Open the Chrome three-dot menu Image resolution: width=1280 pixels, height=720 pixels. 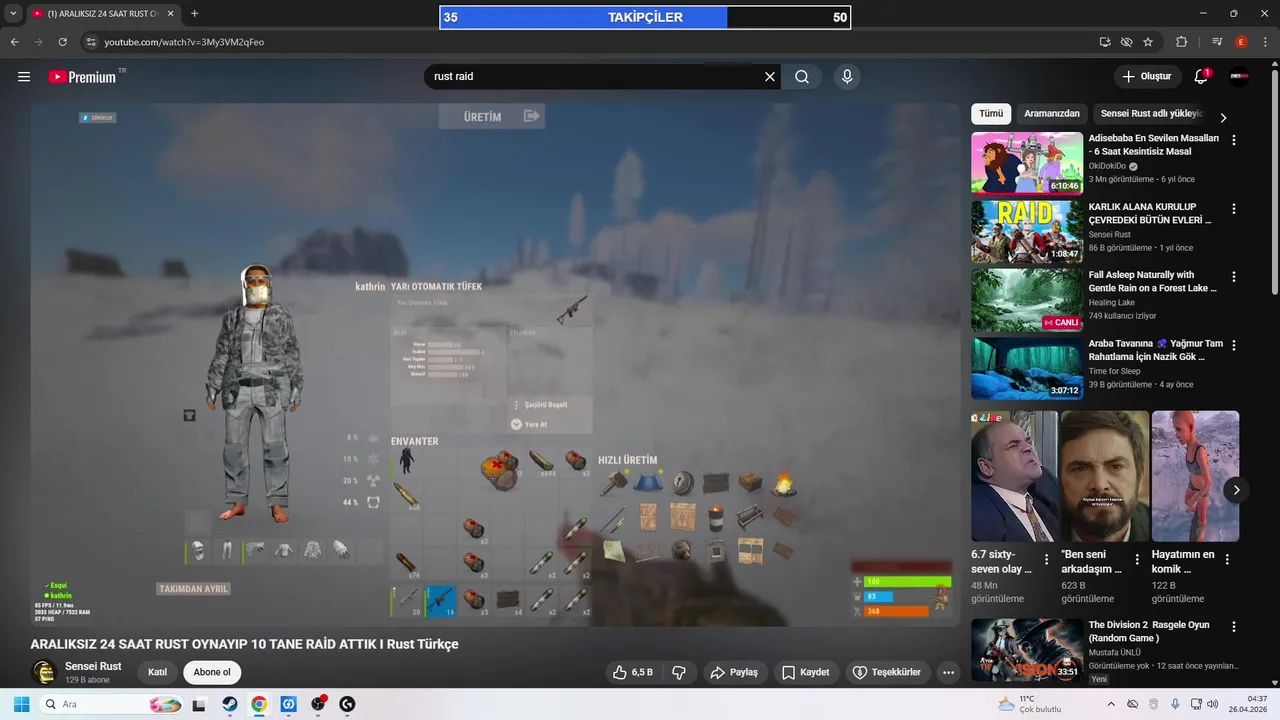pyautogui.click(x=1265, y=42)
